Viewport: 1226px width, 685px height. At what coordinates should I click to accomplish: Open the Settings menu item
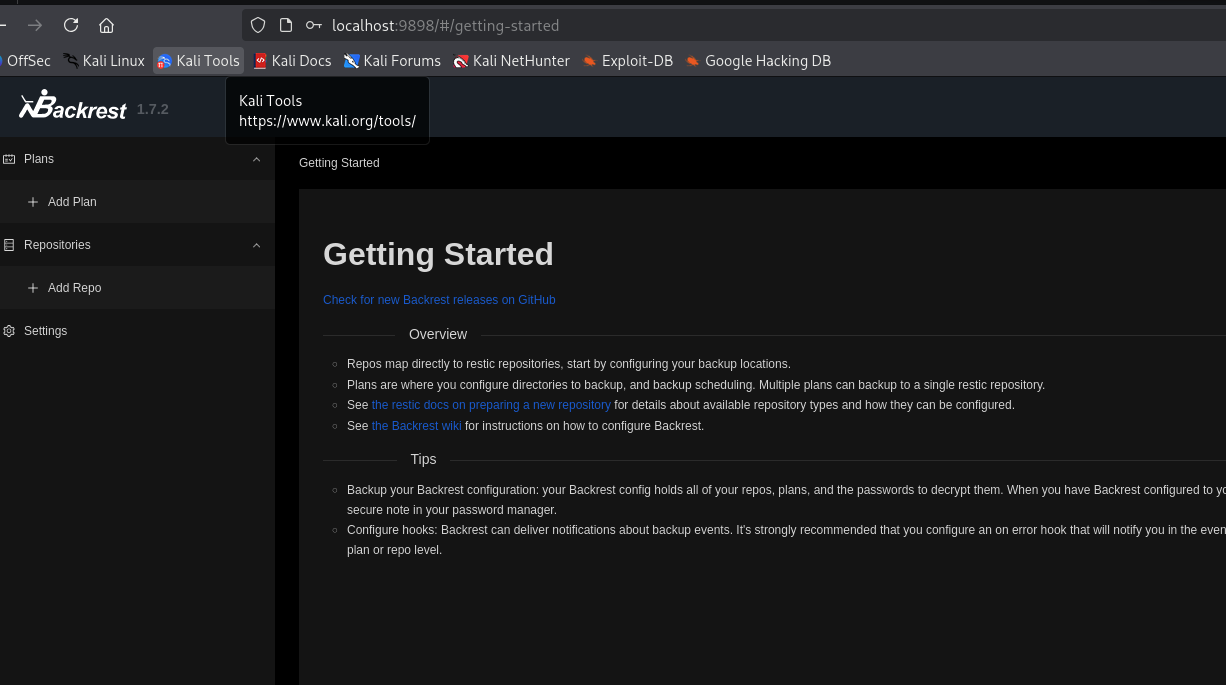click(46, 331)
